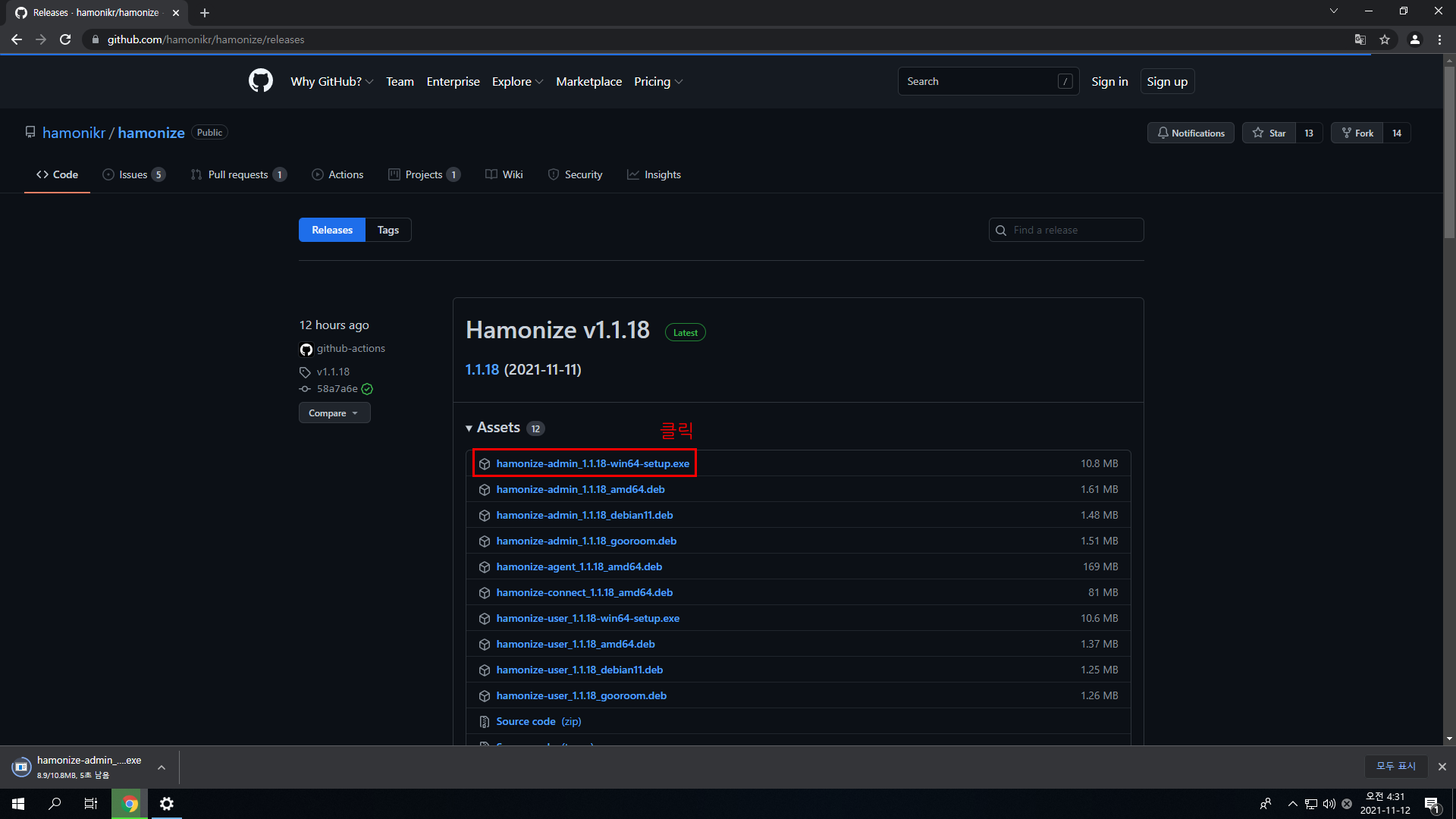
Task: Expand the Why GitHub? menu
Action: coord(331,81)
